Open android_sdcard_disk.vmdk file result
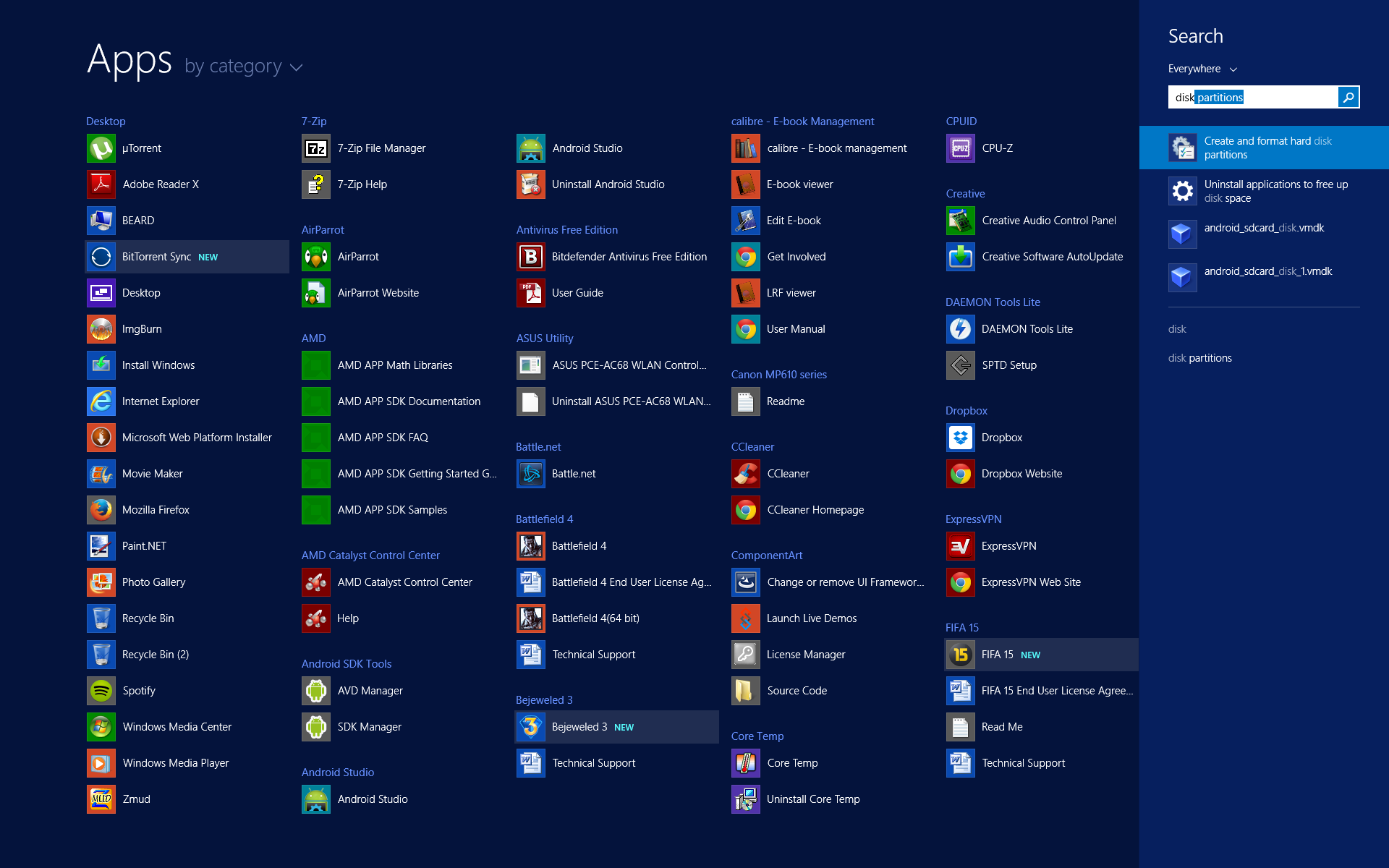Image resolution: width=1389 pixels, height=868 pixels. tap(1264, 228)
